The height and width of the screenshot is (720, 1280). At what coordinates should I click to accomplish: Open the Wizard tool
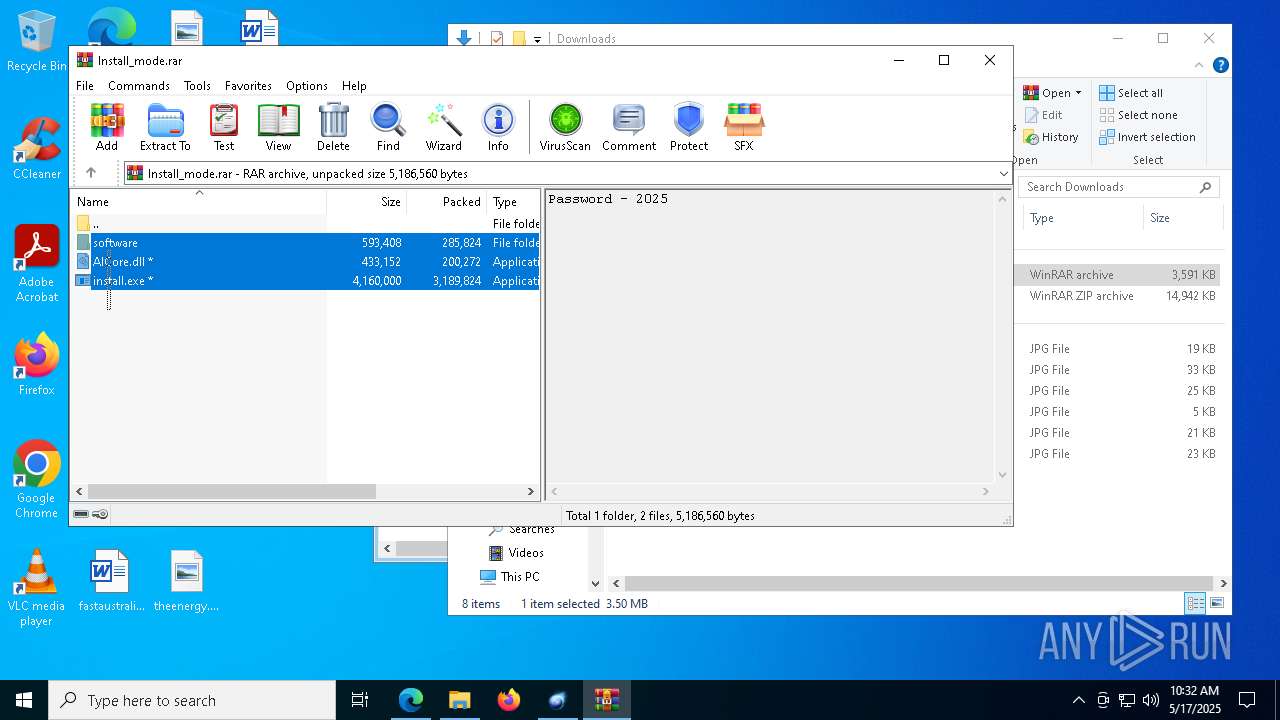pos(444,127)
